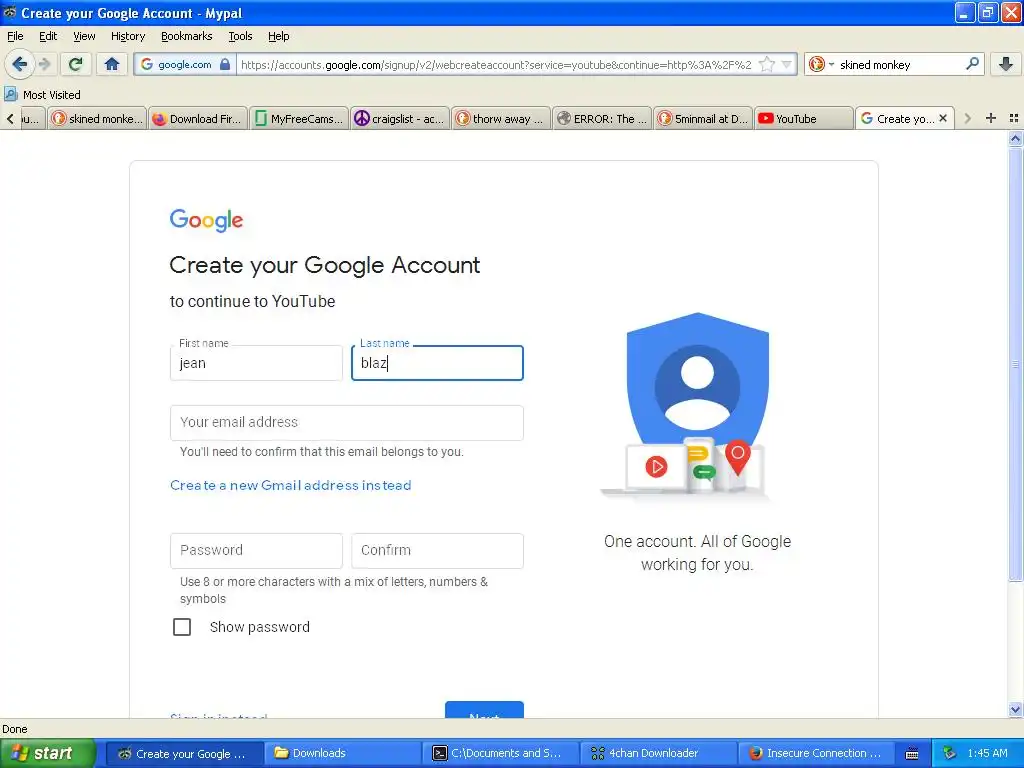Image resolution: width=1024 pixels, height=768 pixels.
Task: Open the Help menu
Action: (278, 36)
